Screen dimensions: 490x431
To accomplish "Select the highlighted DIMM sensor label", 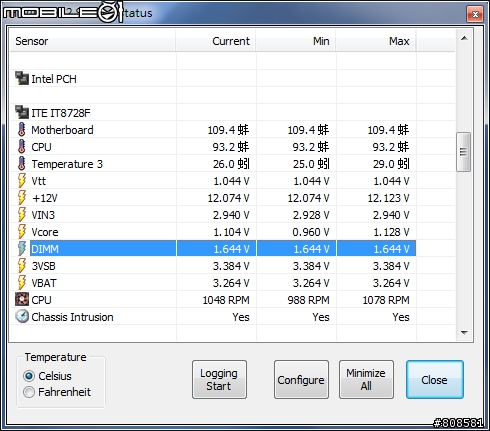I will (45, 249).
